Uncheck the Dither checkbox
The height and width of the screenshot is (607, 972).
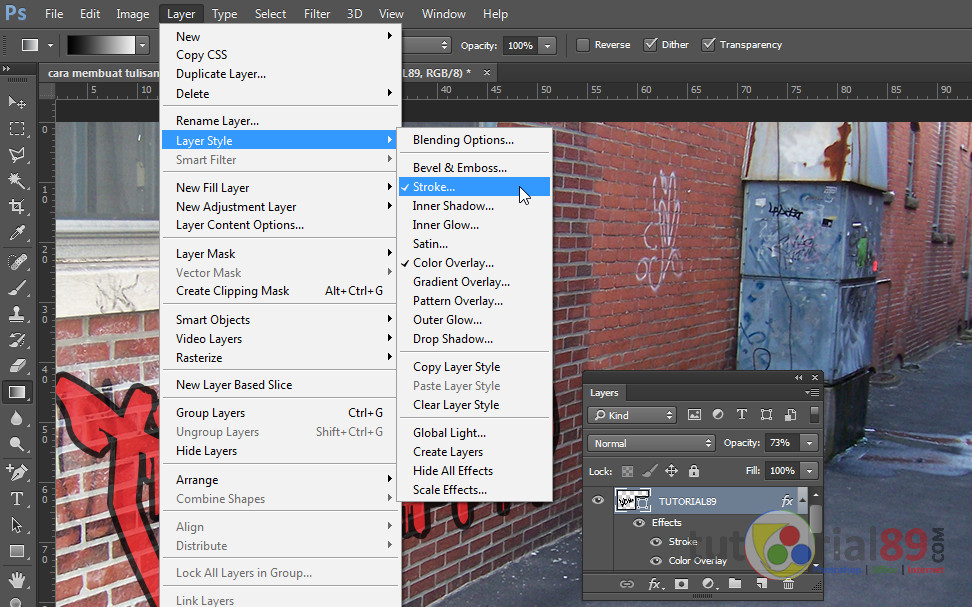point(650,45)
